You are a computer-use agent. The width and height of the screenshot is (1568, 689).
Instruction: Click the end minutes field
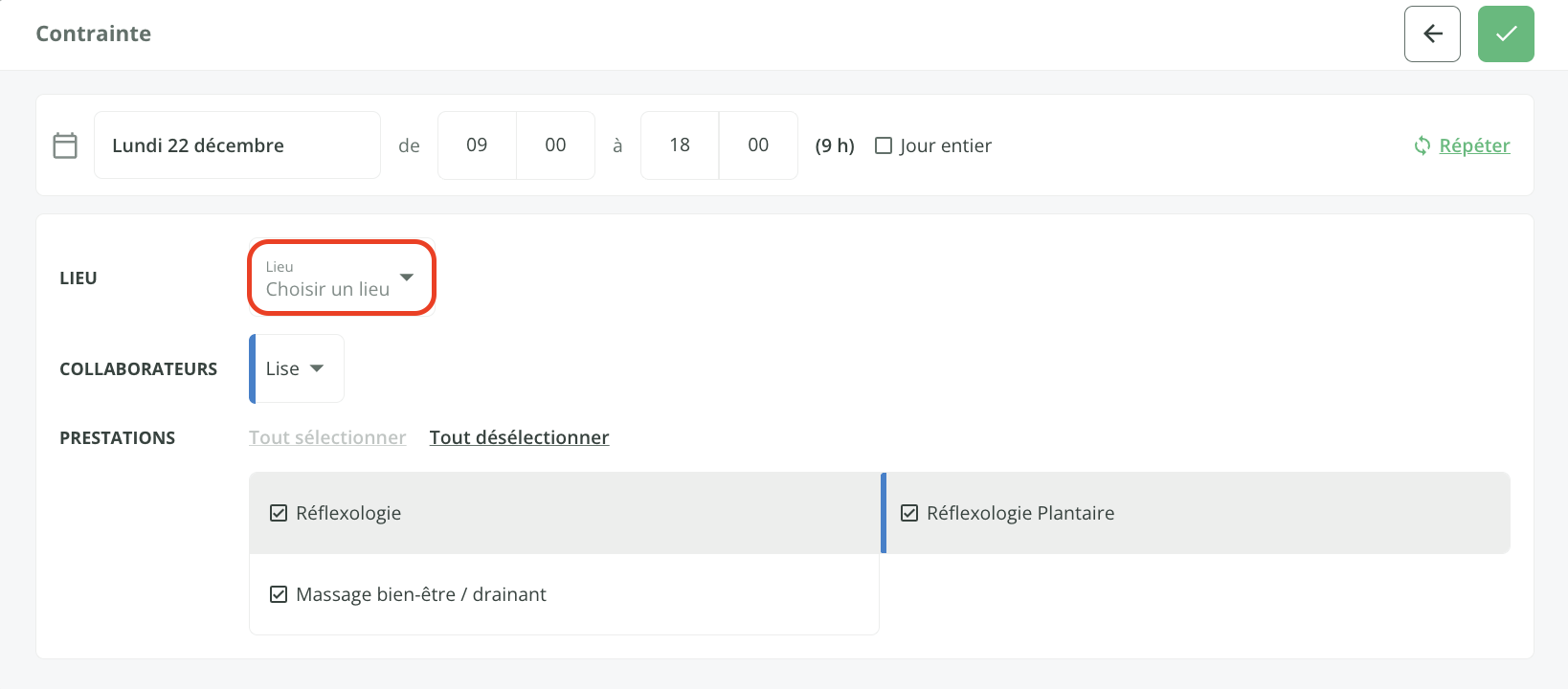coord(758,145)
